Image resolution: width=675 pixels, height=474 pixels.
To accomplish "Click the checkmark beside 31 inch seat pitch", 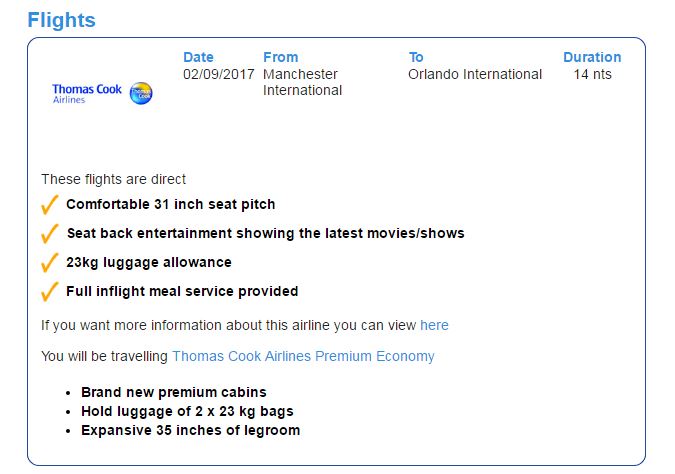I will [49, 205].
